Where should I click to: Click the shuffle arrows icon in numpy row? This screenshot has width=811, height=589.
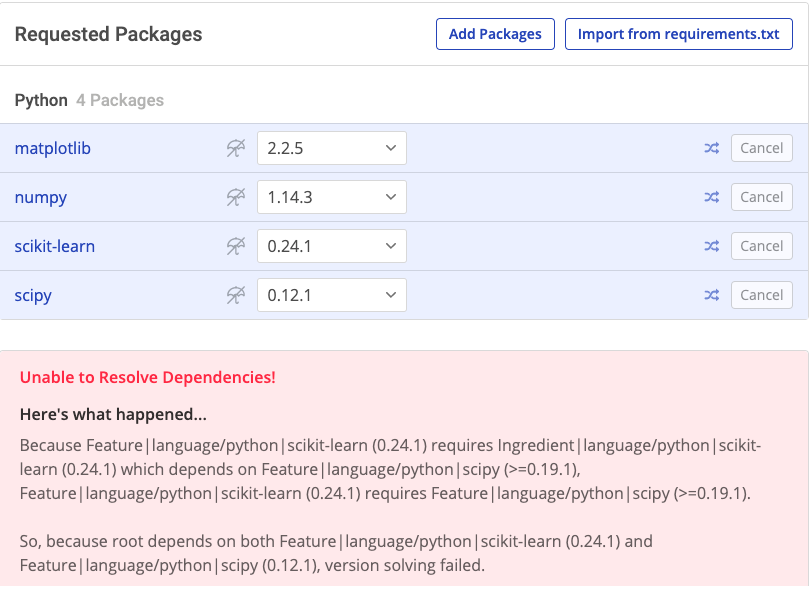tap(711, 197)
